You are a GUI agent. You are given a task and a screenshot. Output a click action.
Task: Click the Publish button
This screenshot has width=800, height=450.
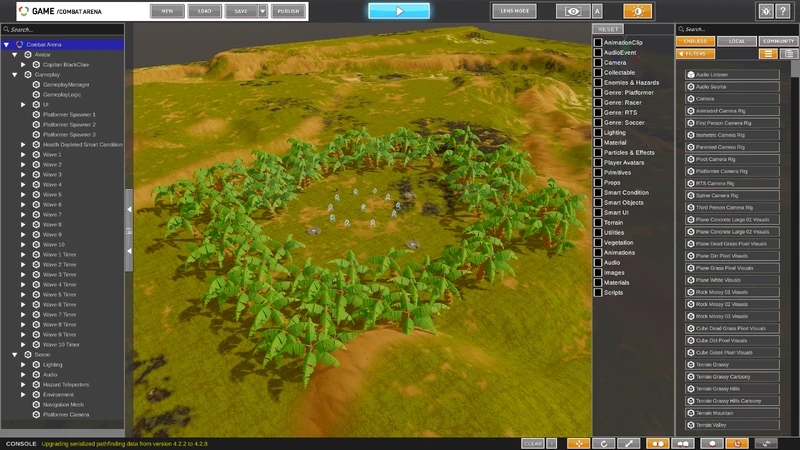[288, 11]
